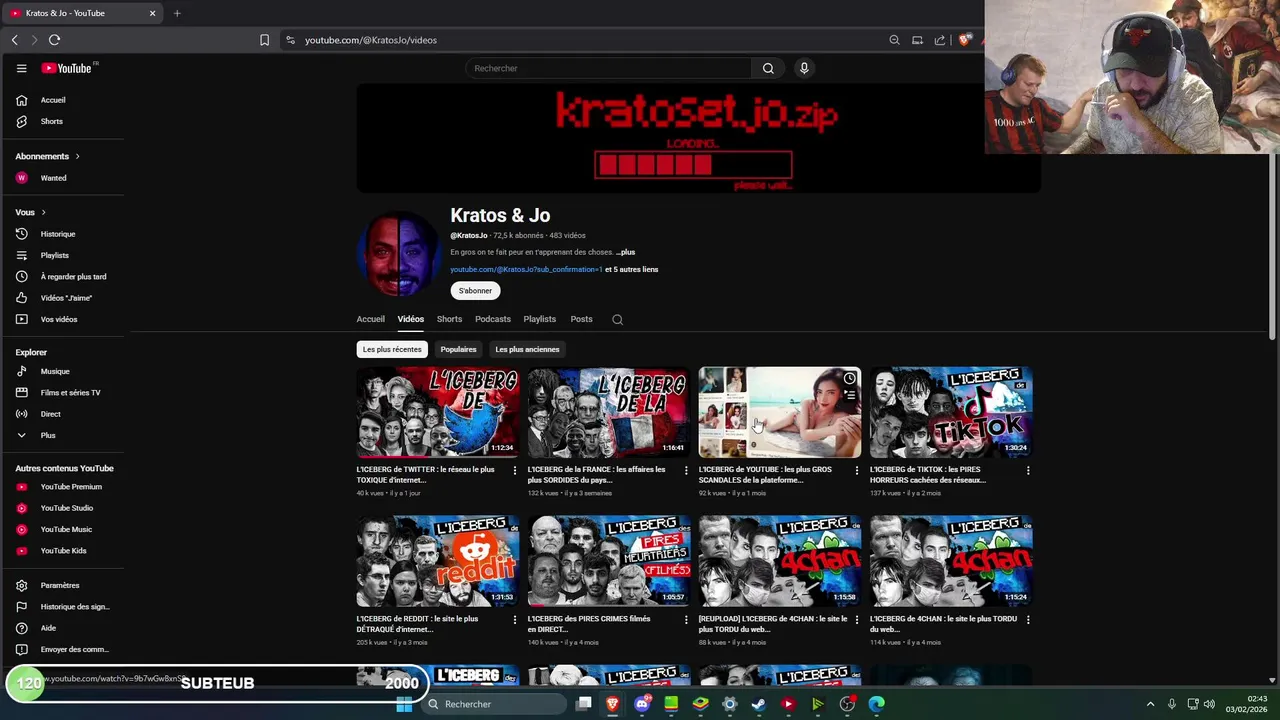The image size is (1280, 720).
Task: Click the S'abonner button
Action: pos(475,290)
